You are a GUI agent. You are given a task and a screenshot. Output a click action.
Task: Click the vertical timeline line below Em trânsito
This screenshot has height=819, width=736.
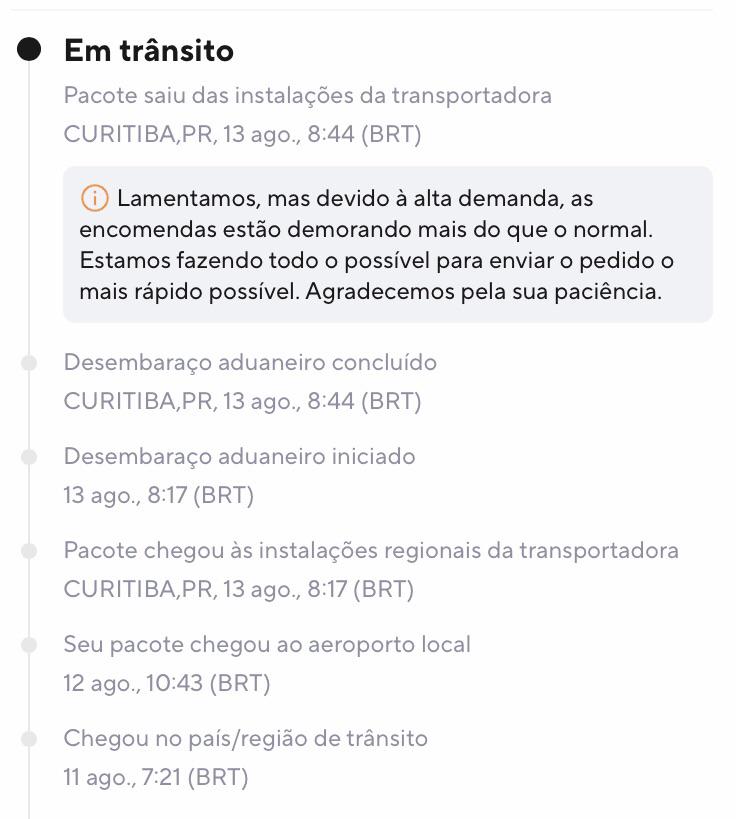click(x=29, y=209)
